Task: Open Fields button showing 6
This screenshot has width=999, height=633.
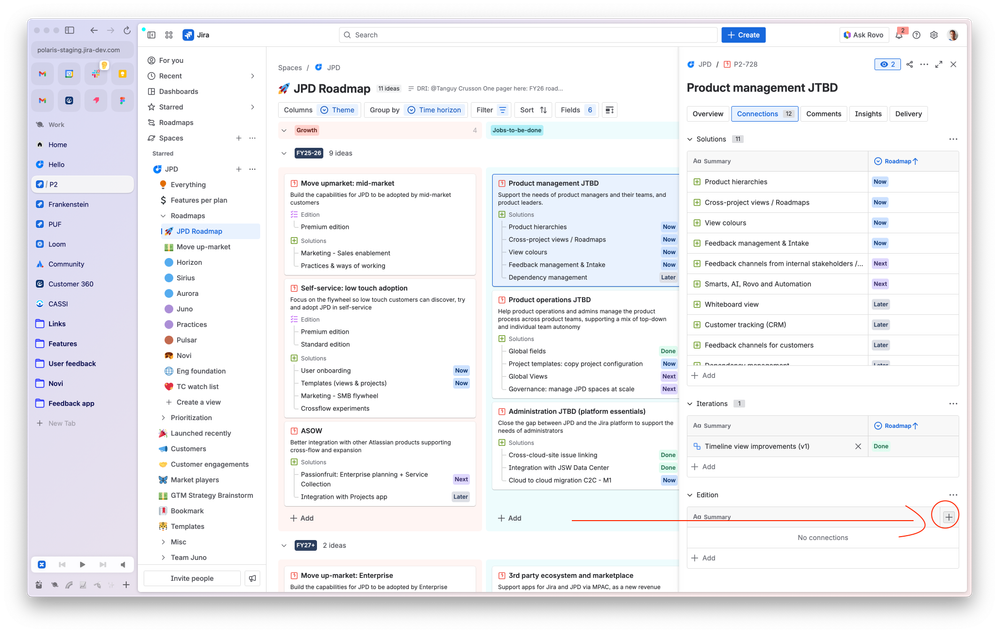Action: click(577, 110)
